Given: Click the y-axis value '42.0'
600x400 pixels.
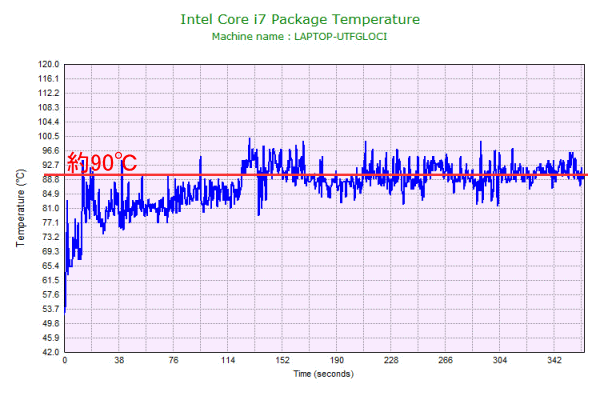Looking at the screenshot, I should coord(51,352).
